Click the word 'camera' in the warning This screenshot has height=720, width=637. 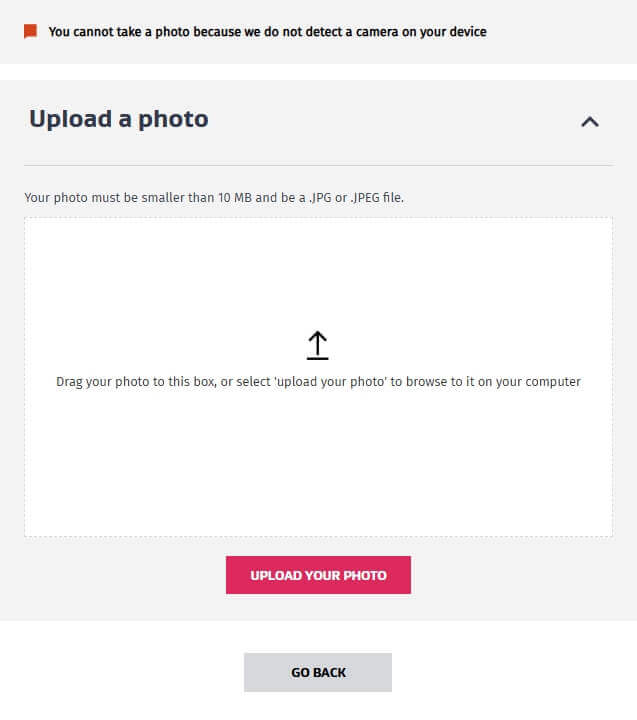366,32
